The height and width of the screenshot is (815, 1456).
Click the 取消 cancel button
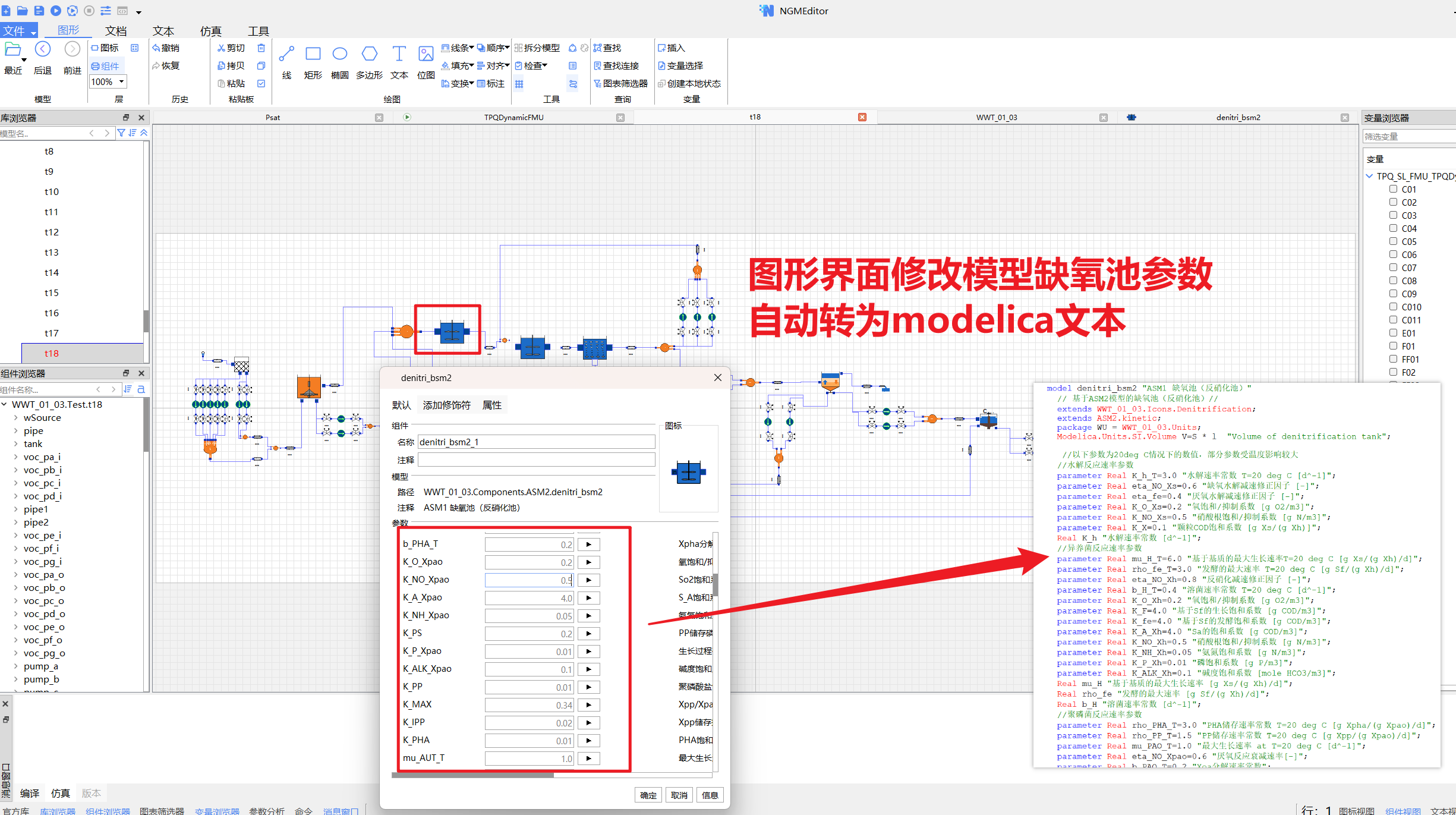(x=679, y=795)
